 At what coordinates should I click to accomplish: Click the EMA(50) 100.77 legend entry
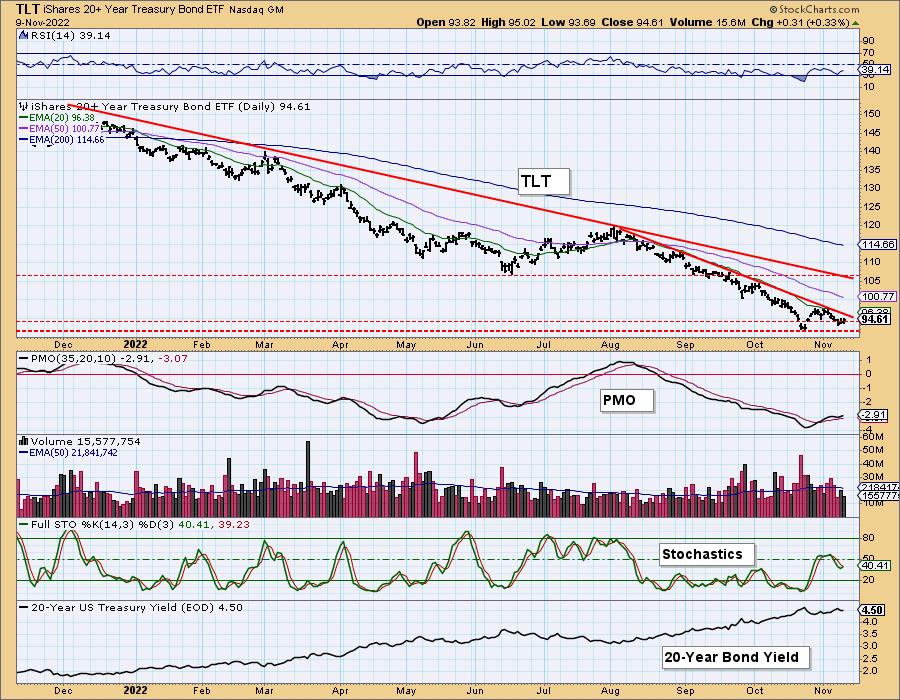(x=60, y=129)
